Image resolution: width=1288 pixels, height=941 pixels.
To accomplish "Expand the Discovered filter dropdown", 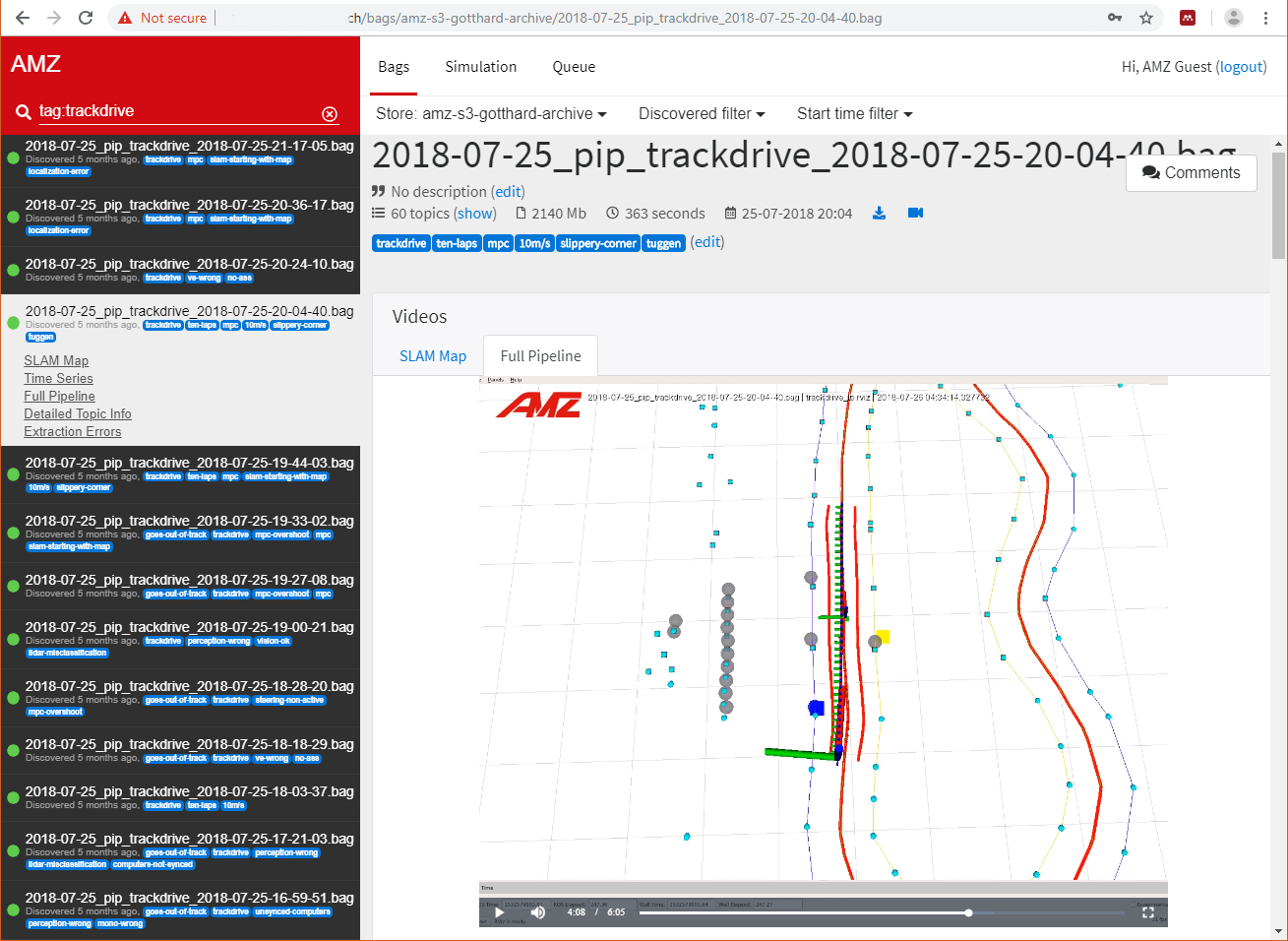I will pyautogui.click(x=702, y=114).
